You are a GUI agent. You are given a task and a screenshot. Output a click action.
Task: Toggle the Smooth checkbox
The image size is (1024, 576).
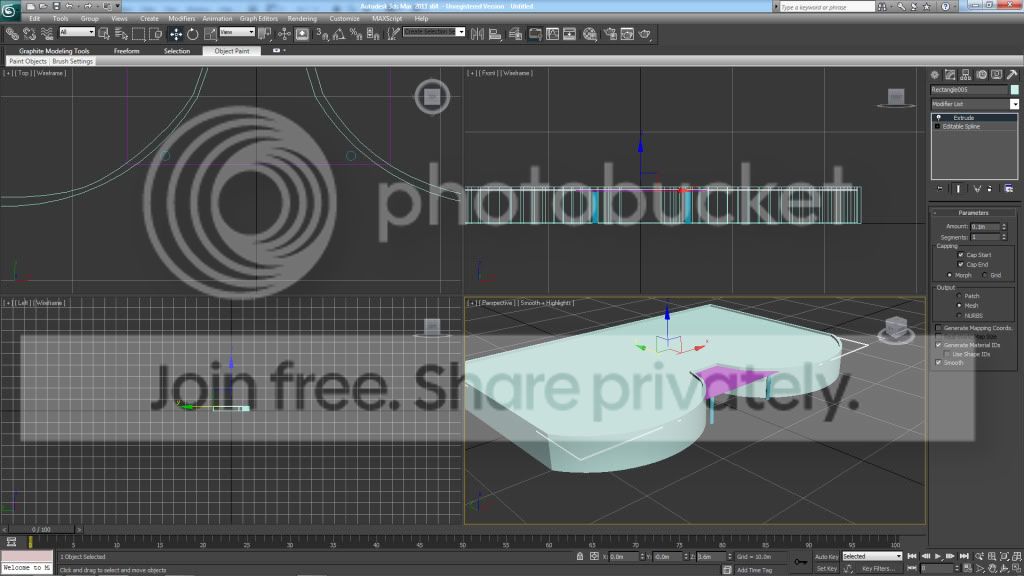(939, 362)
